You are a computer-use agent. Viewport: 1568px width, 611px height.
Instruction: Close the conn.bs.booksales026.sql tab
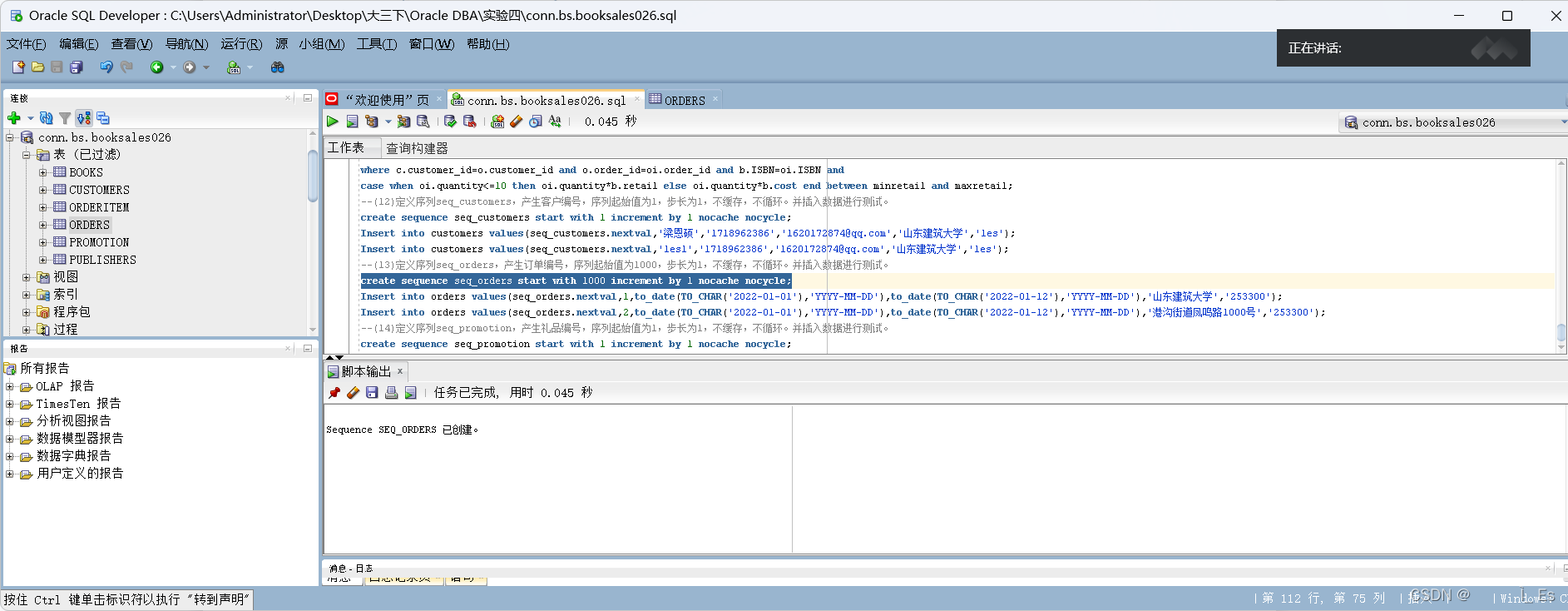(x=637, y=99)
